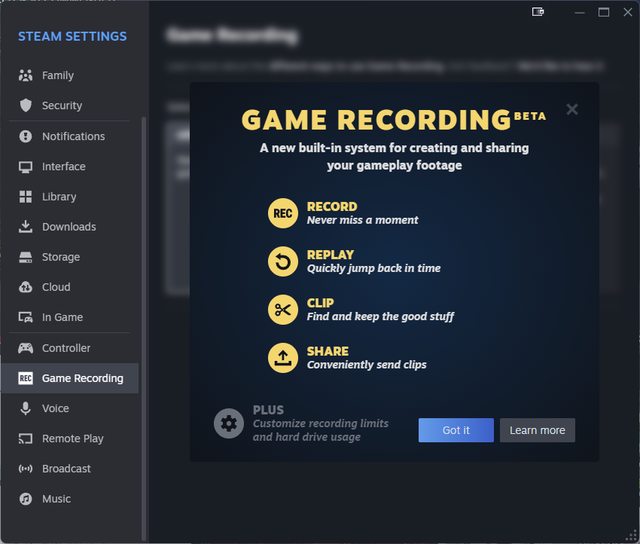Click the Security shield icon

(x=26, y=106)
